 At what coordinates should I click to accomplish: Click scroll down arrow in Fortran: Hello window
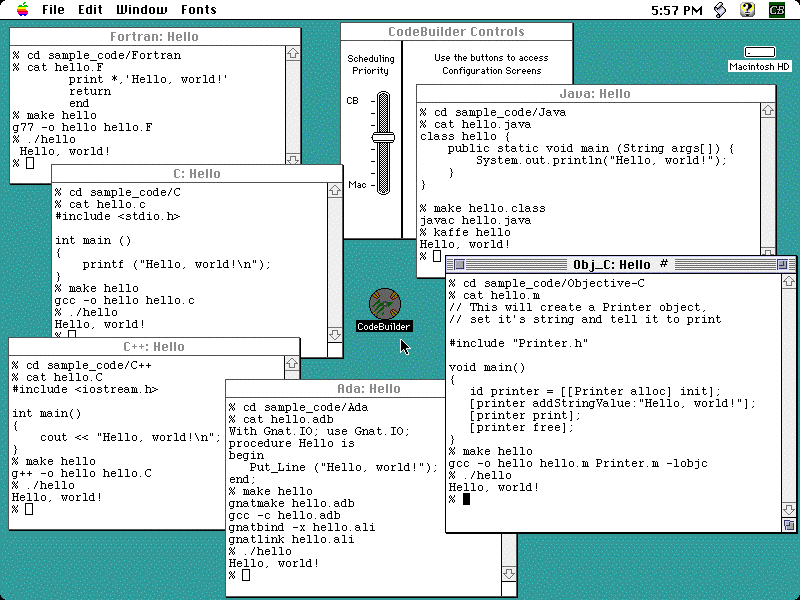pos(293,159)
